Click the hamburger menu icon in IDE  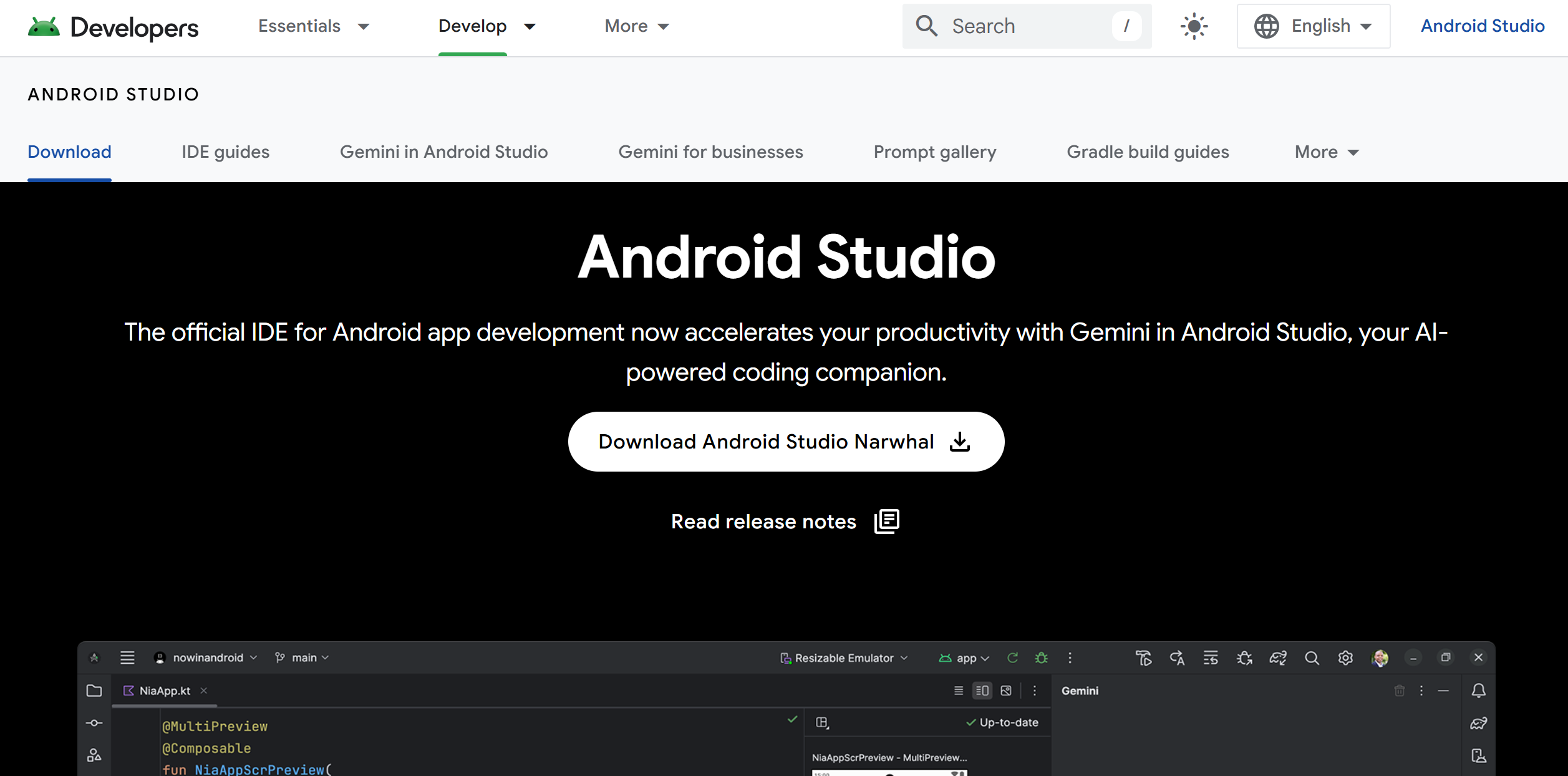(127, 657)
